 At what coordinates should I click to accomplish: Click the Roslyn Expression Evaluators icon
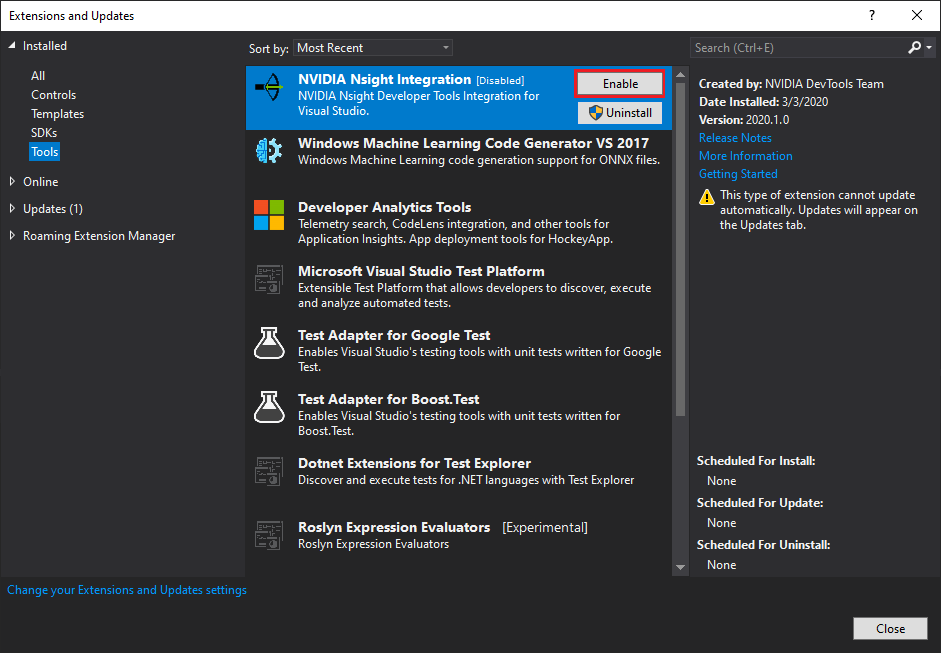[x=269, y=535]
